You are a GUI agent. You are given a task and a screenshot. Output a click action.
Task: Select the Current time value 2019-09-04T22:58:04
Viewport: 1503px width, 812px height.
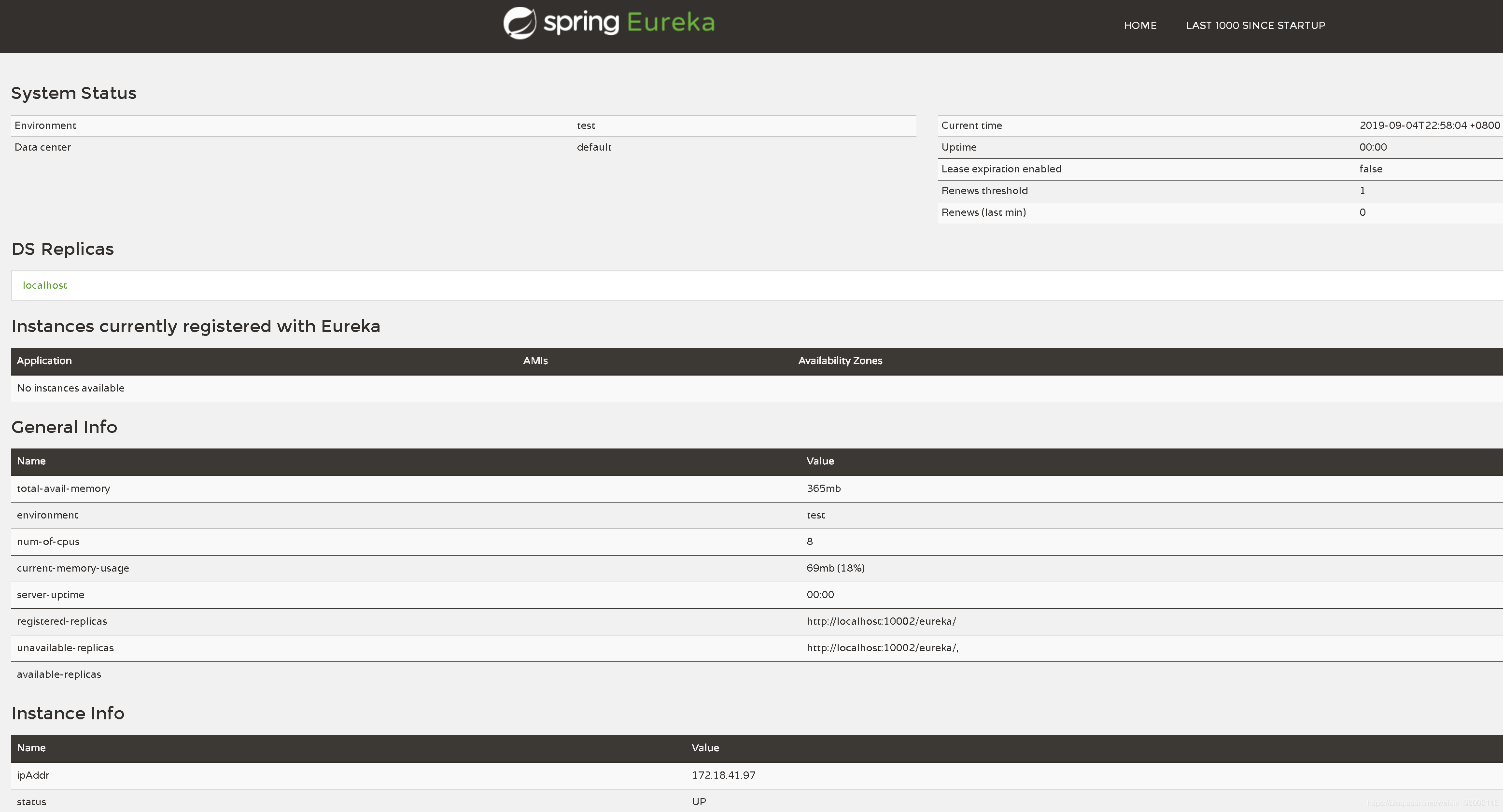[x=1430, y=126]
